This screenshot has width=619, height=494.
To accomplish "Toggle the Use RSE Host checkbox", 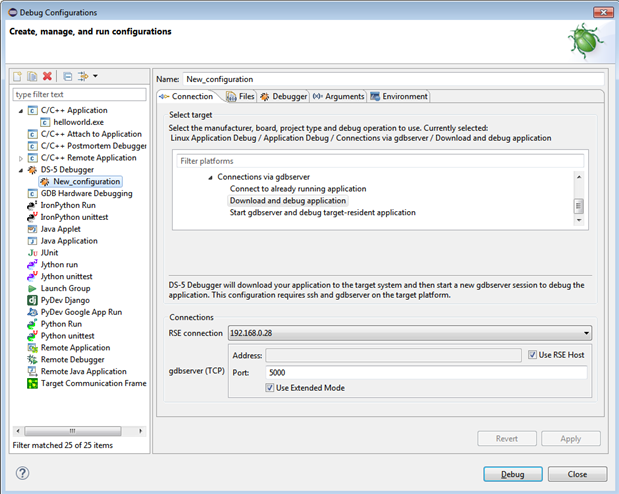I will pos(532,355).
